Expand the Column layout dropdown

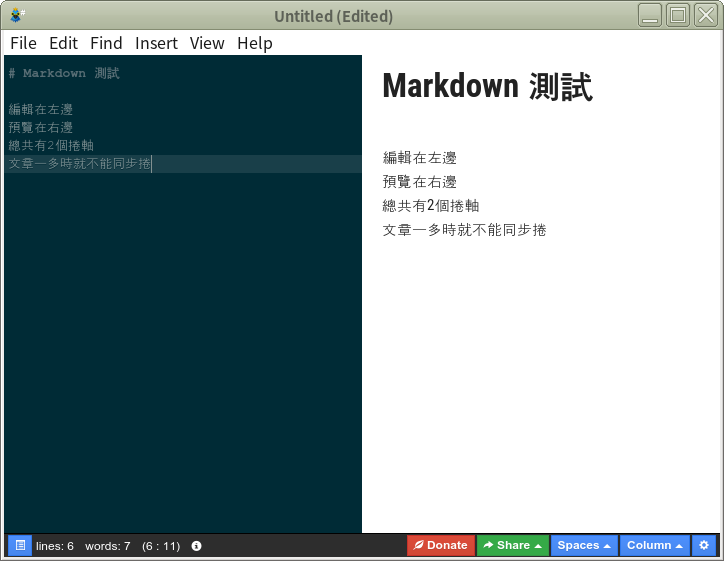pyautogui.click(x=655, y=545)
